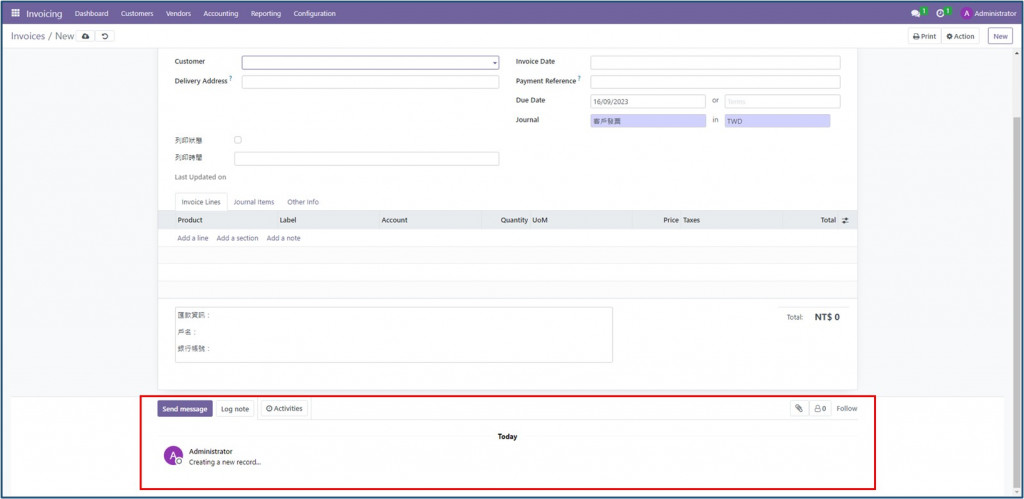Screen dimensions: 1024x499
Task: Open Delivery Address help tooltip
Action: click(x=231, y=78)
